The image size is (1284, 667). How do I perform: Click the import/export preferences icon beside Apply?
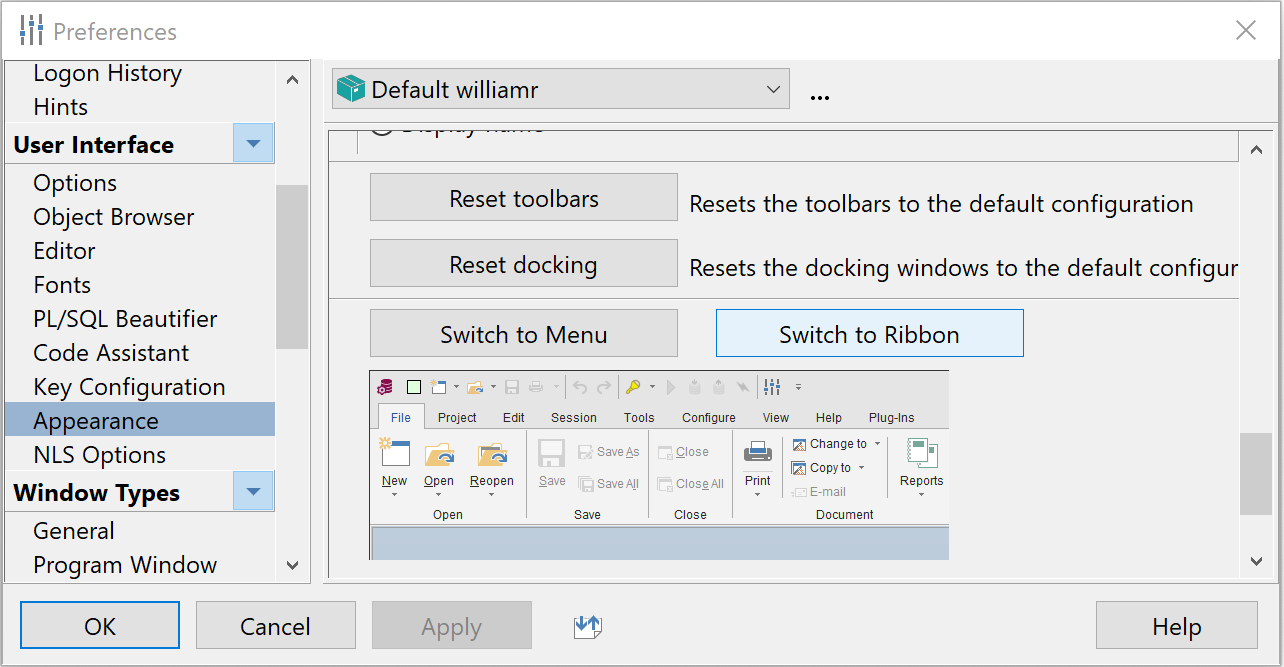point(588,627)
